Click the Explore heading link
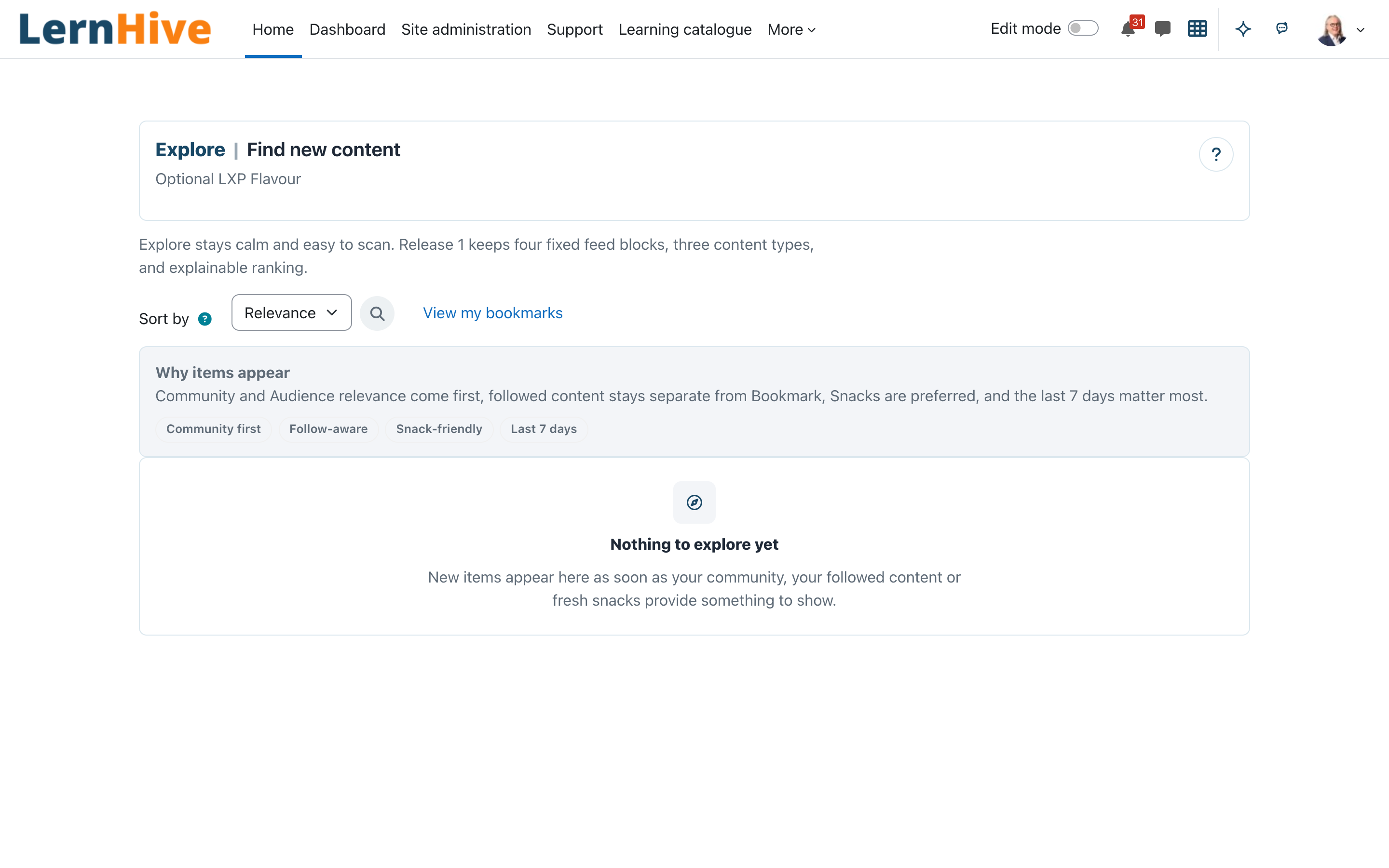 [190, 149]
